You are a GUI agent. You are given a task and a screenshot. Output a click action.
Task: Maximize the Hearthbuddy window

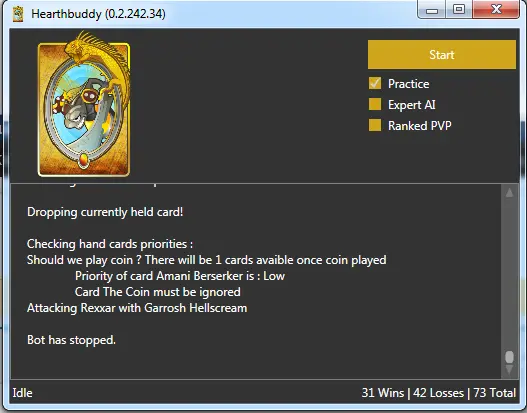(459, 9)
